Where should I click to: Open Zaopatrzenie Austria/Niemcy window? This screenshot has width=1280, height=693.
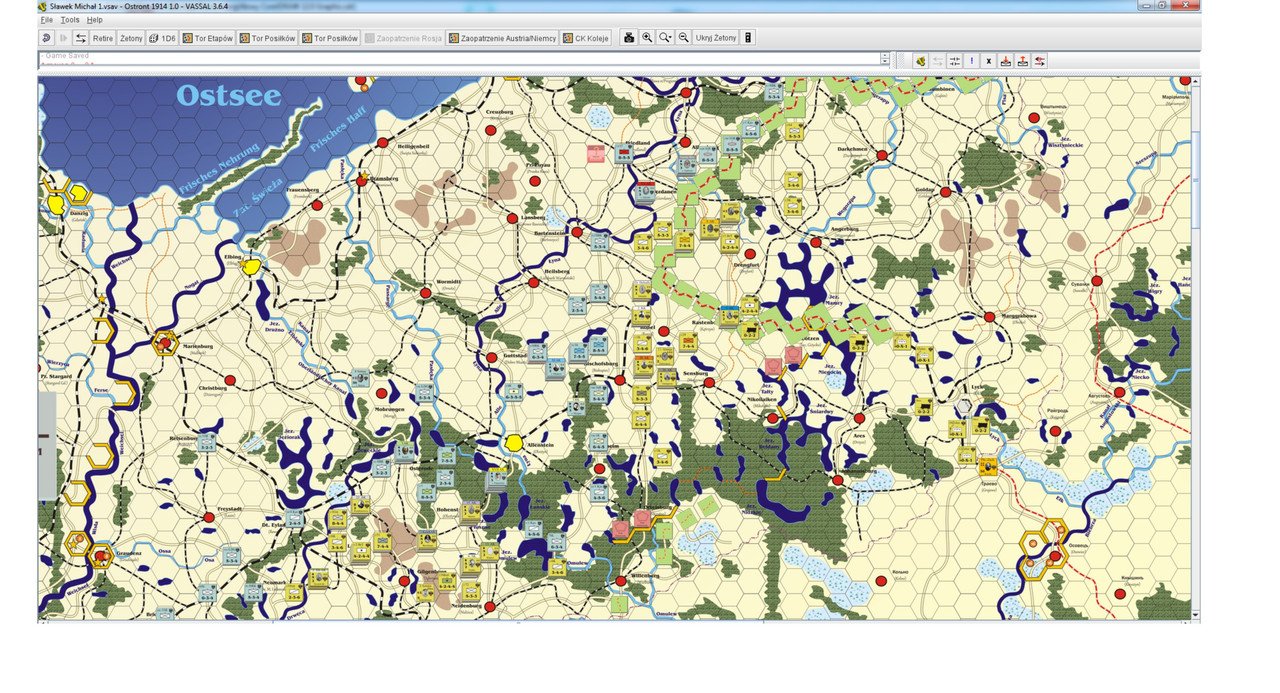coord(502,38)
